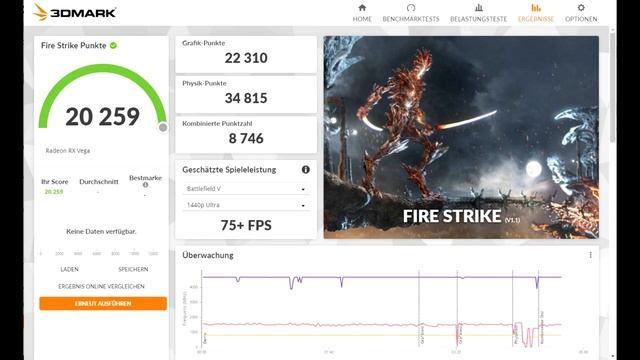
Task: Click the Erneut ausführen button
Action: (103, 303)
